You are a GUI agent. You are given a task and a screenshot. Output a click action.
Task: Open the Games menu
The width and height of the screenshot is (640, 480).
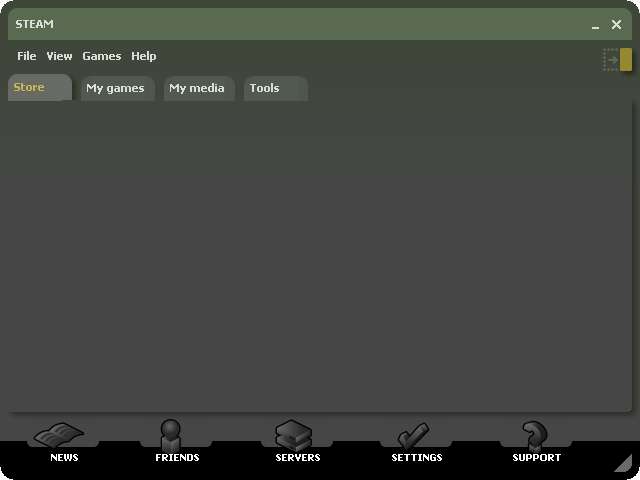coord(102,56)
